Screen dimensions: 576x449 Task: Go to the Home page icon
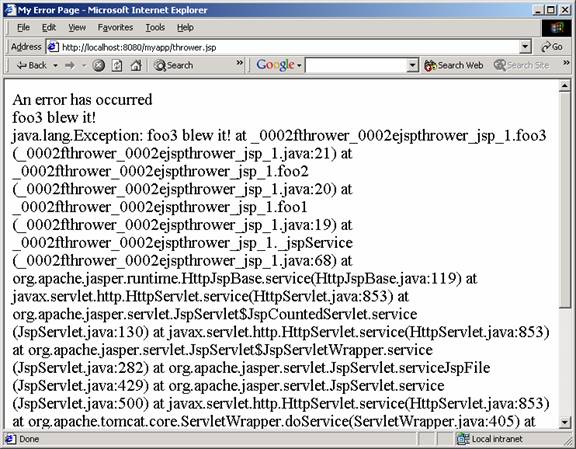click(136, 65)
